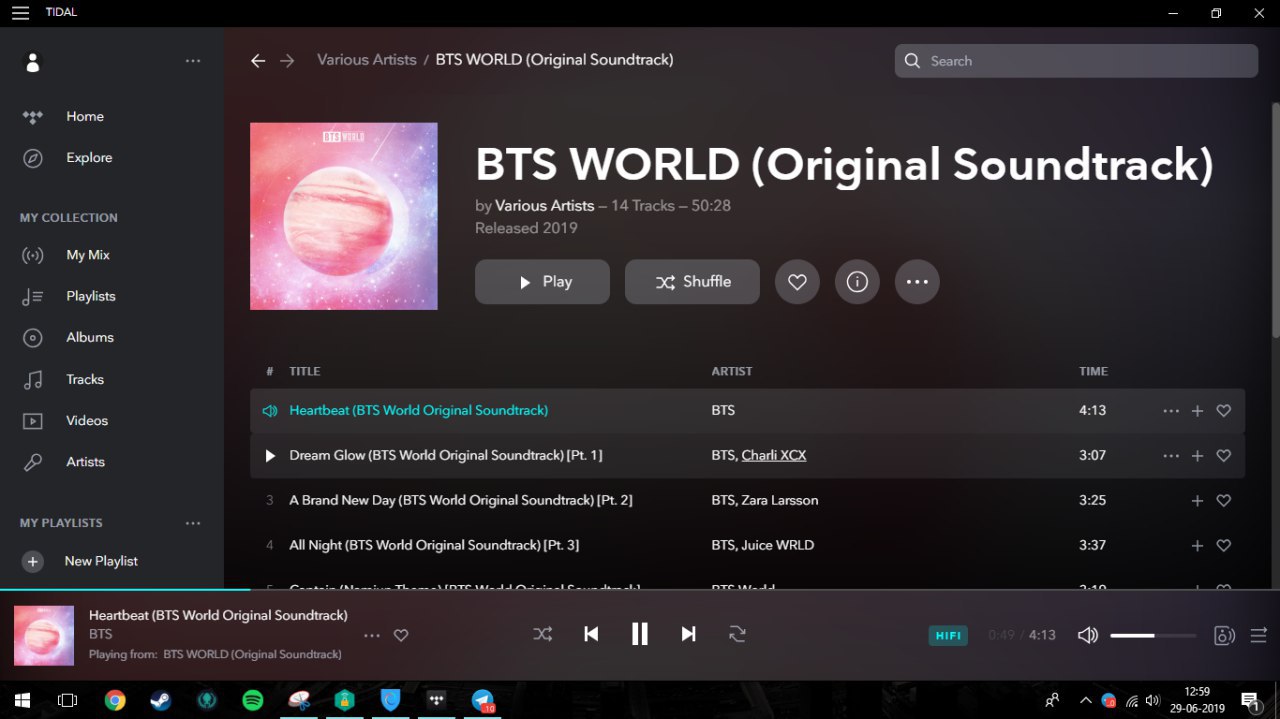This screenshot has width=1280, height=719.
Task: Skip to next track
Action: [688, 634]
